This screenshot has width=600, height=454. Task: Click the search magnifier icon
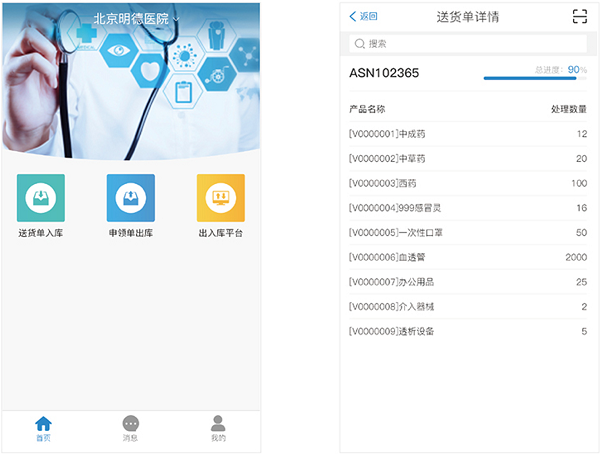tap(359, 43)
